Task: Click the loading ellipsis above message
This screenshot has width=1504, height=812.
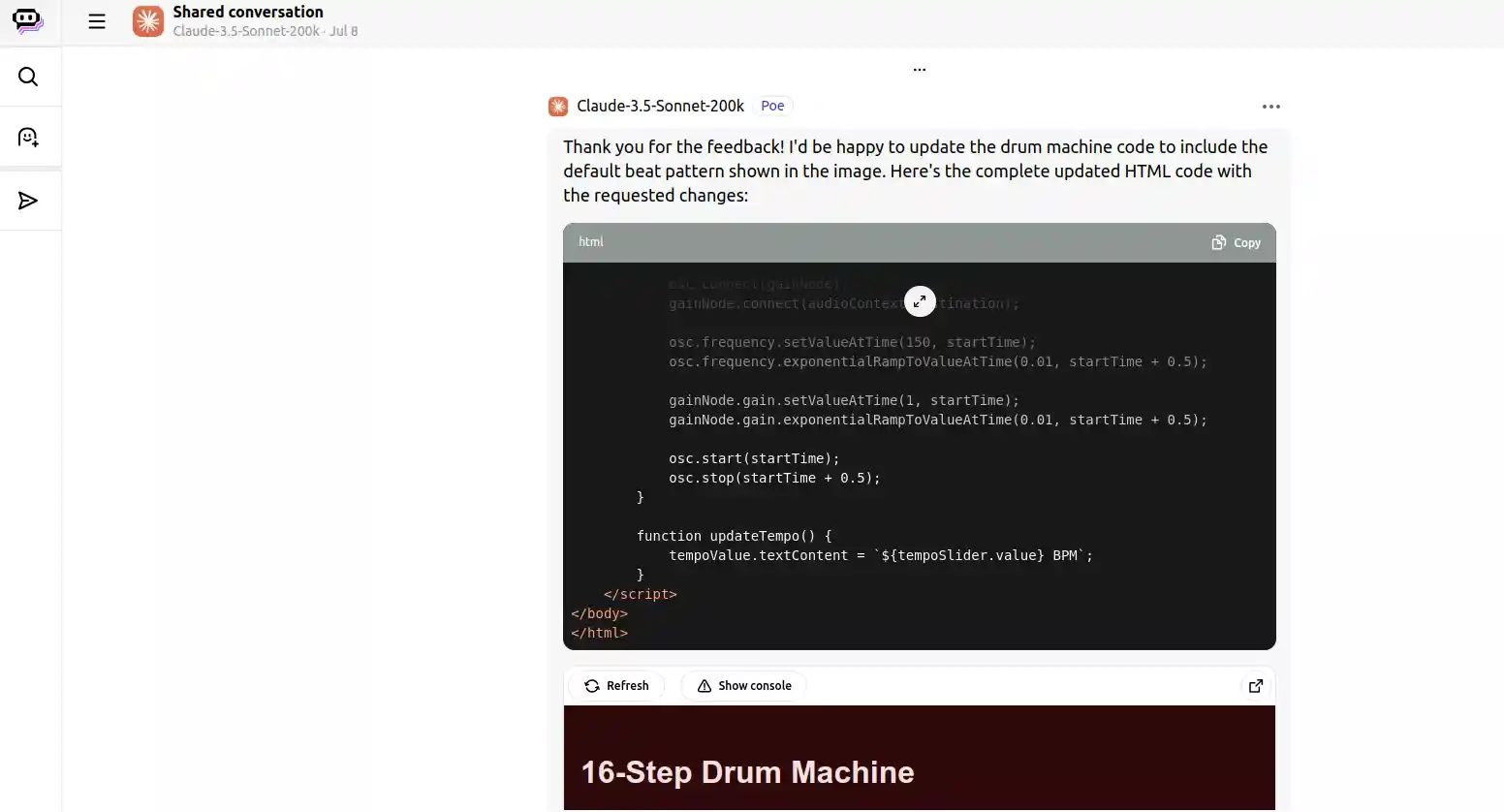Action: 920,70
